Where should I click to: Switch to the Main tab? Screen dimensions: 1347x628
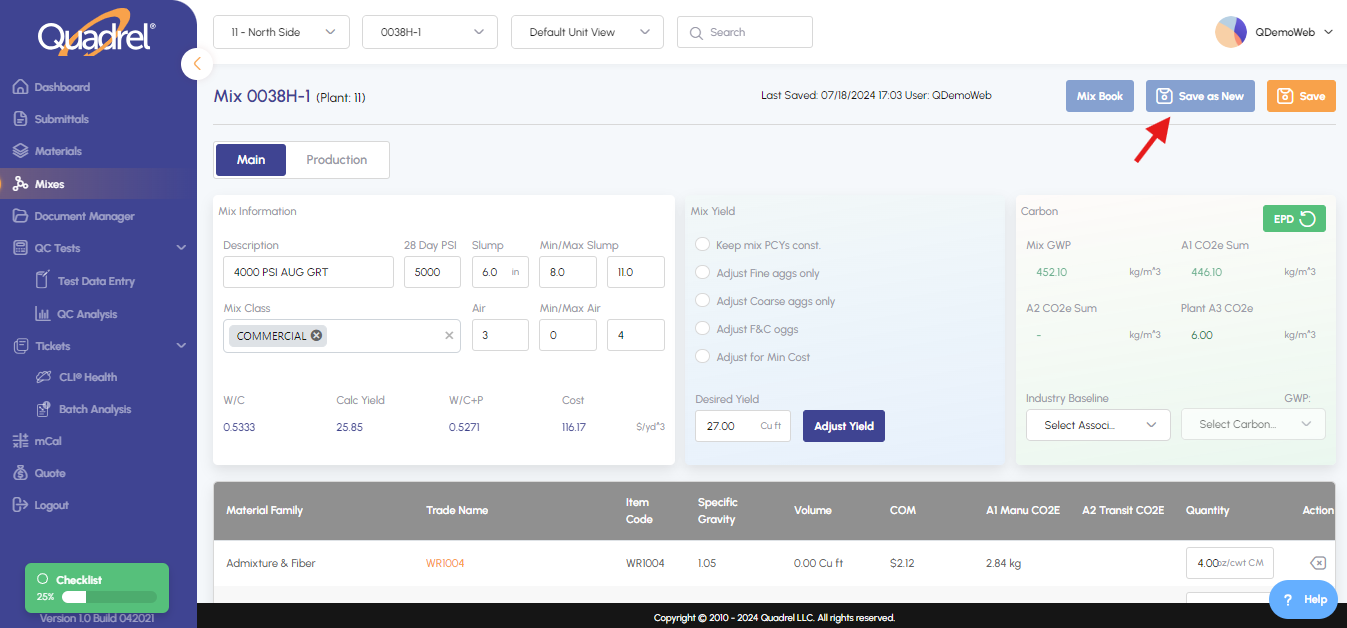251,160
